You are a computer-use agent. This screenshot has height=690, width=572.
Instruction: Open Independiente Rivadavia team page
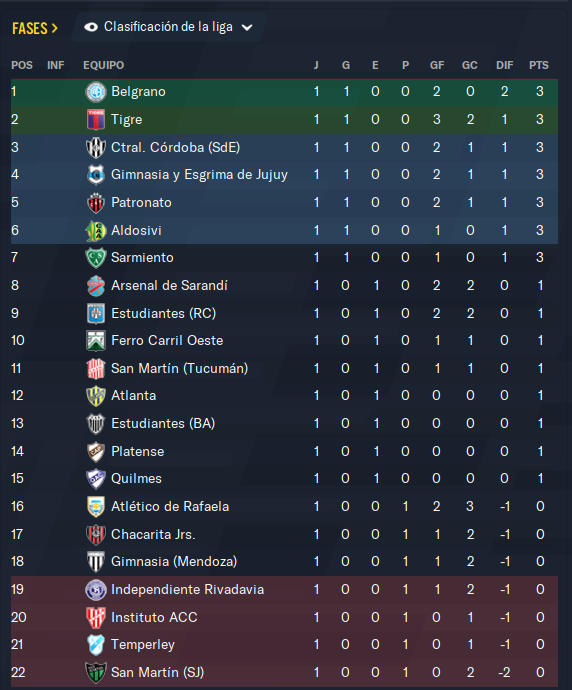tap(187, 590)
